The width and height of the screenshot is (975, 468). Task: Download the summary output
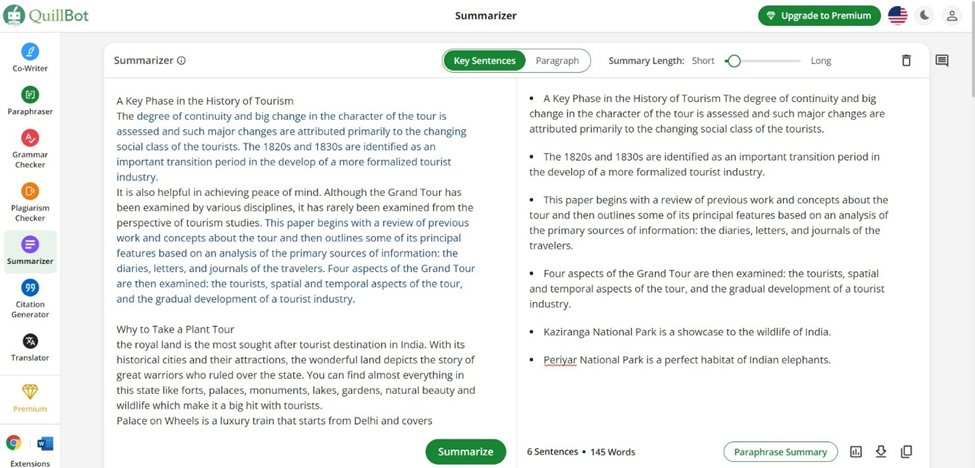click(x=881, y=452)
